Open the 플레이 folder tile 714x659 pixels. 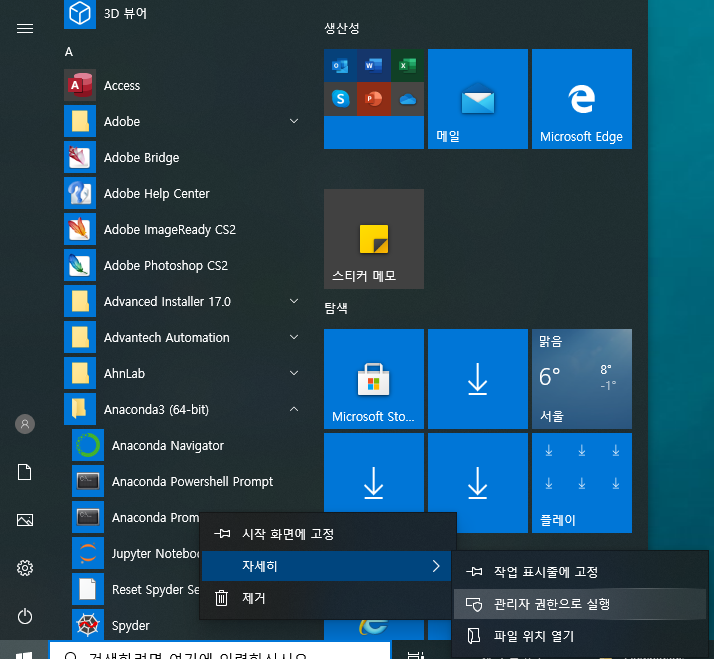[x=581, y=483]
